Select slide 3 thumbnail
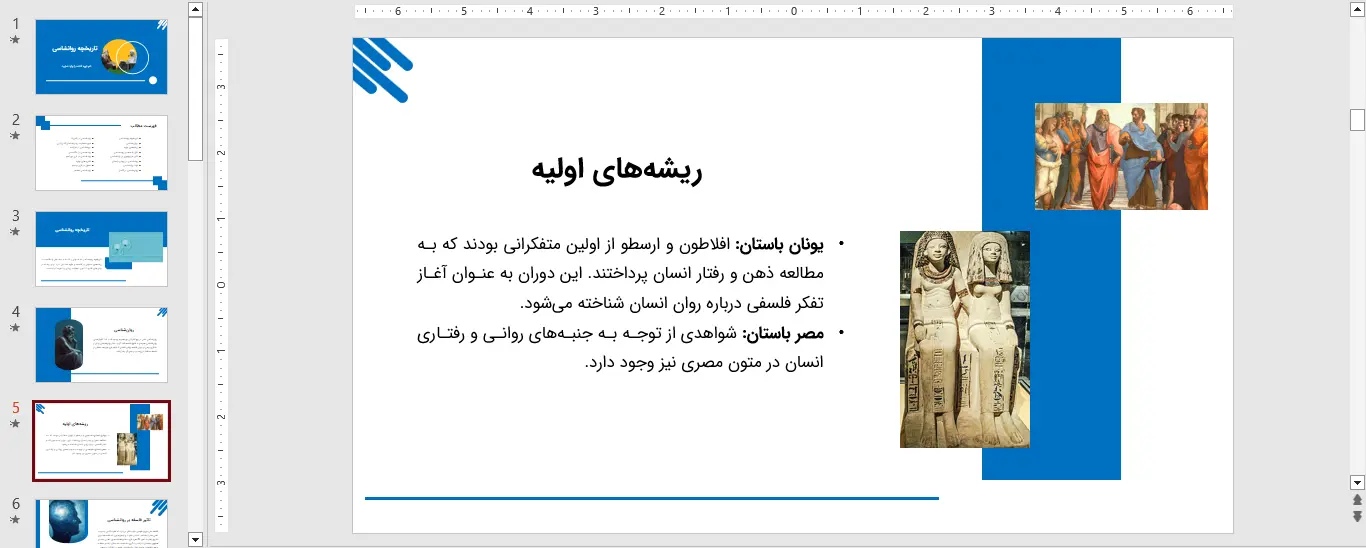 [x=102, y=249]
